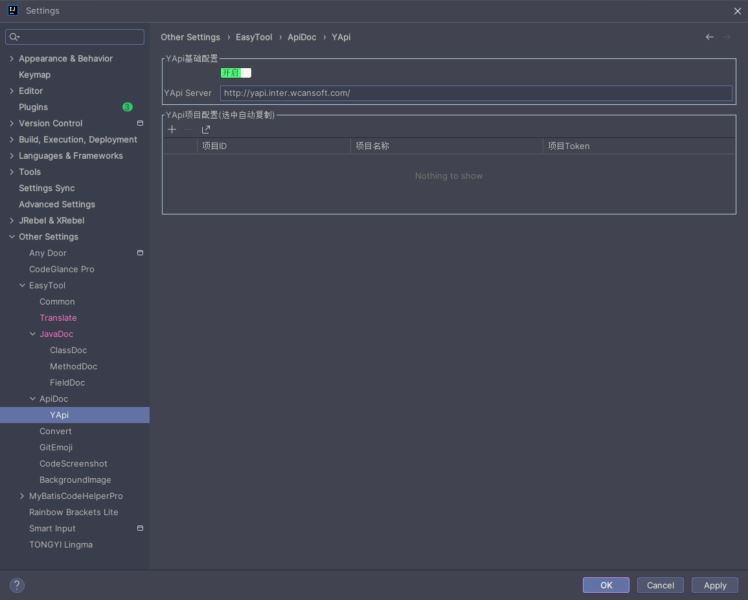Expand the Appearance & Behavior section
Screen dimensions: 748x600
[11, 59]
